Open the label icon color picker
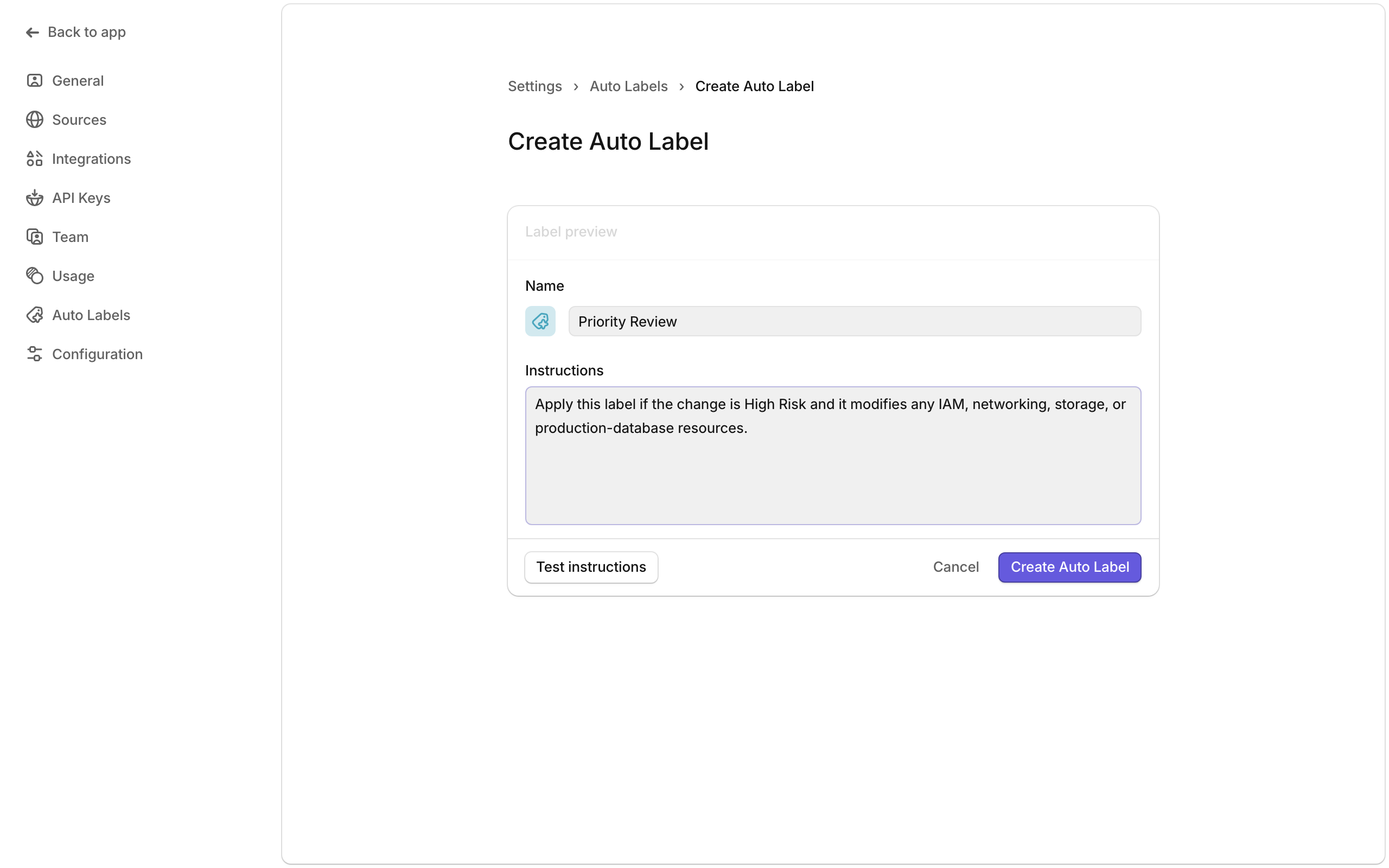Viewport: 1389px width, 868px height. (539, 322)
